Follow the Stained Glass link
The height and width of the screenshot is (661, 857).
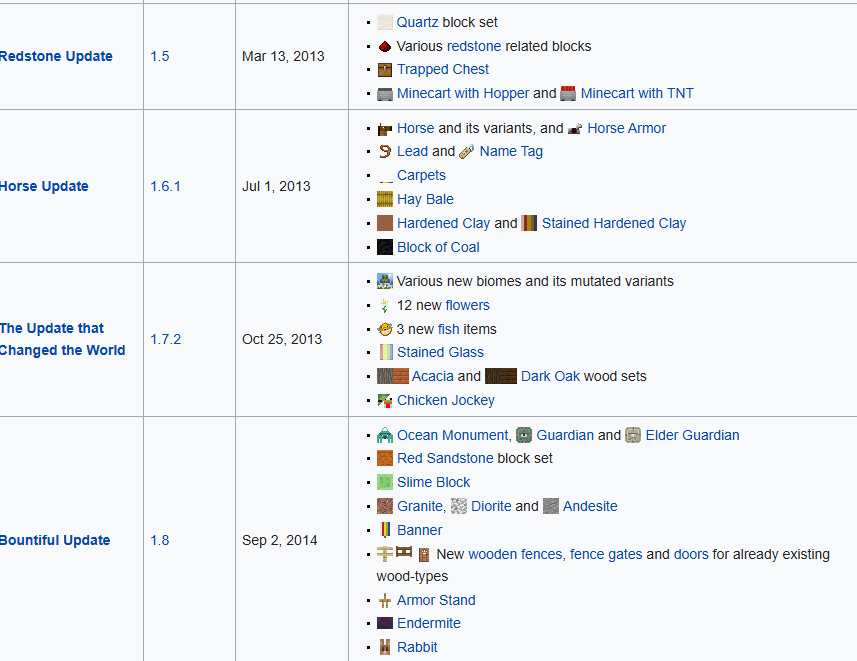[440, 353]
